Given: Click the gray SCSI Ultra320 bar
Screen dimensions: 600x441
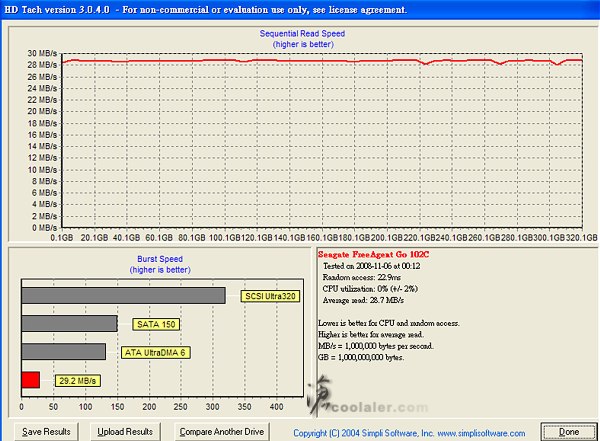Looking at the screenshot, I should point(124,296).
